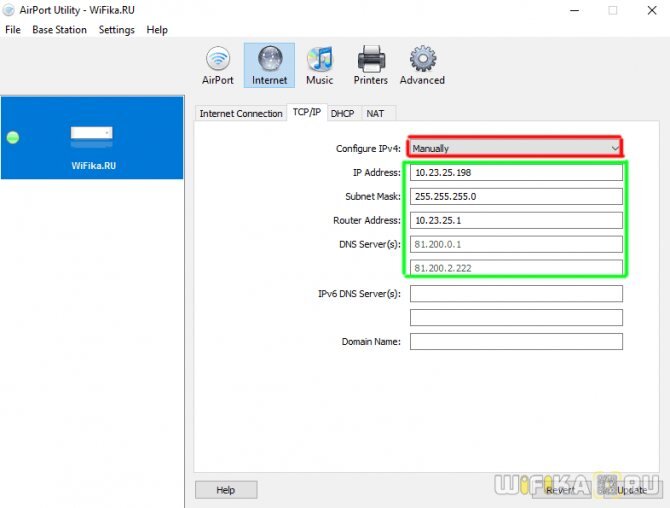The height and width of the screenshot is (508, 670).
Task: Select the Internet toolbar icon
Action: point(269,65)
